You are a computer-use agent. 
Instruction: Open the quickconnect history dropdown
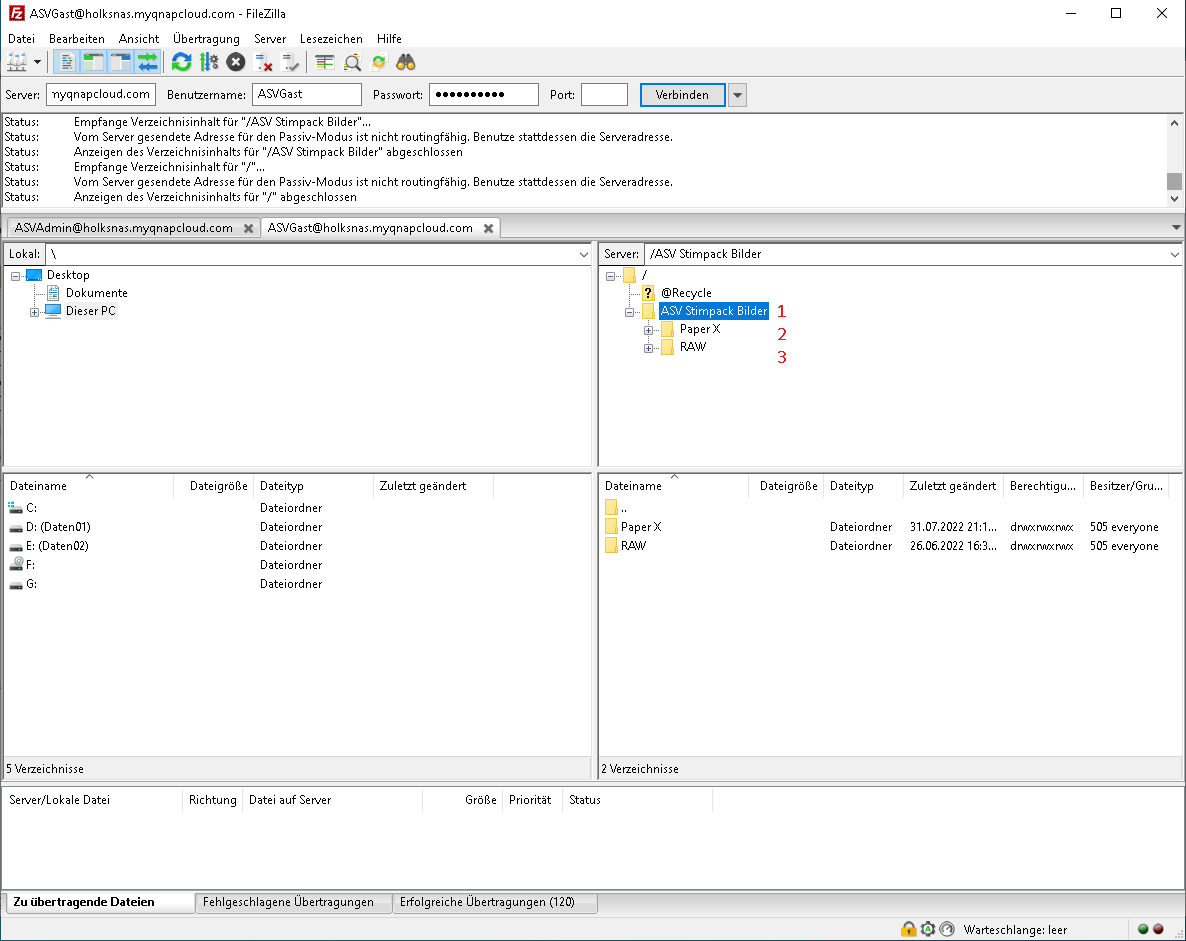[x=737, y=95]
